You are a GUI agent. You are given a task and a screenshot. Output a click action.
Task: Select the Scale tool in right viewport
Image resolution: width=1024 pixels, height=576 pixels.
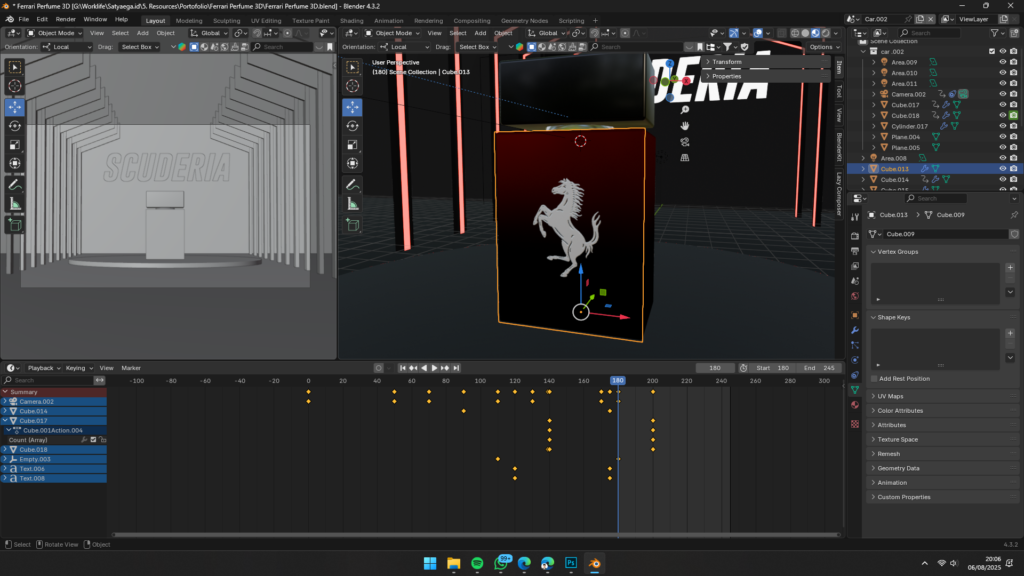[352, 145]
